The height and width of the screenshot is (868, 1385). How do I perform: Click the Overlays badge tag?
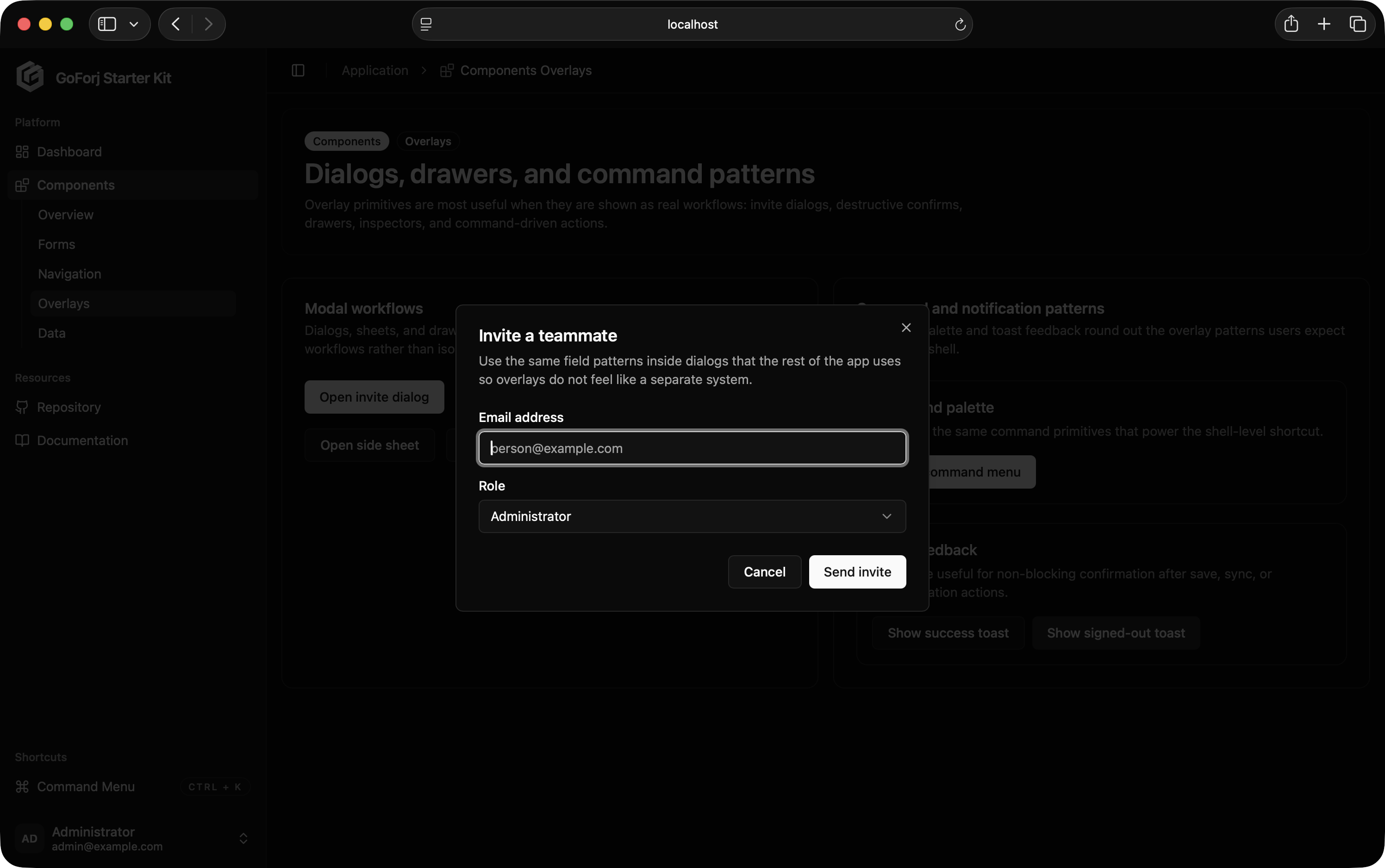coord(428,141)
